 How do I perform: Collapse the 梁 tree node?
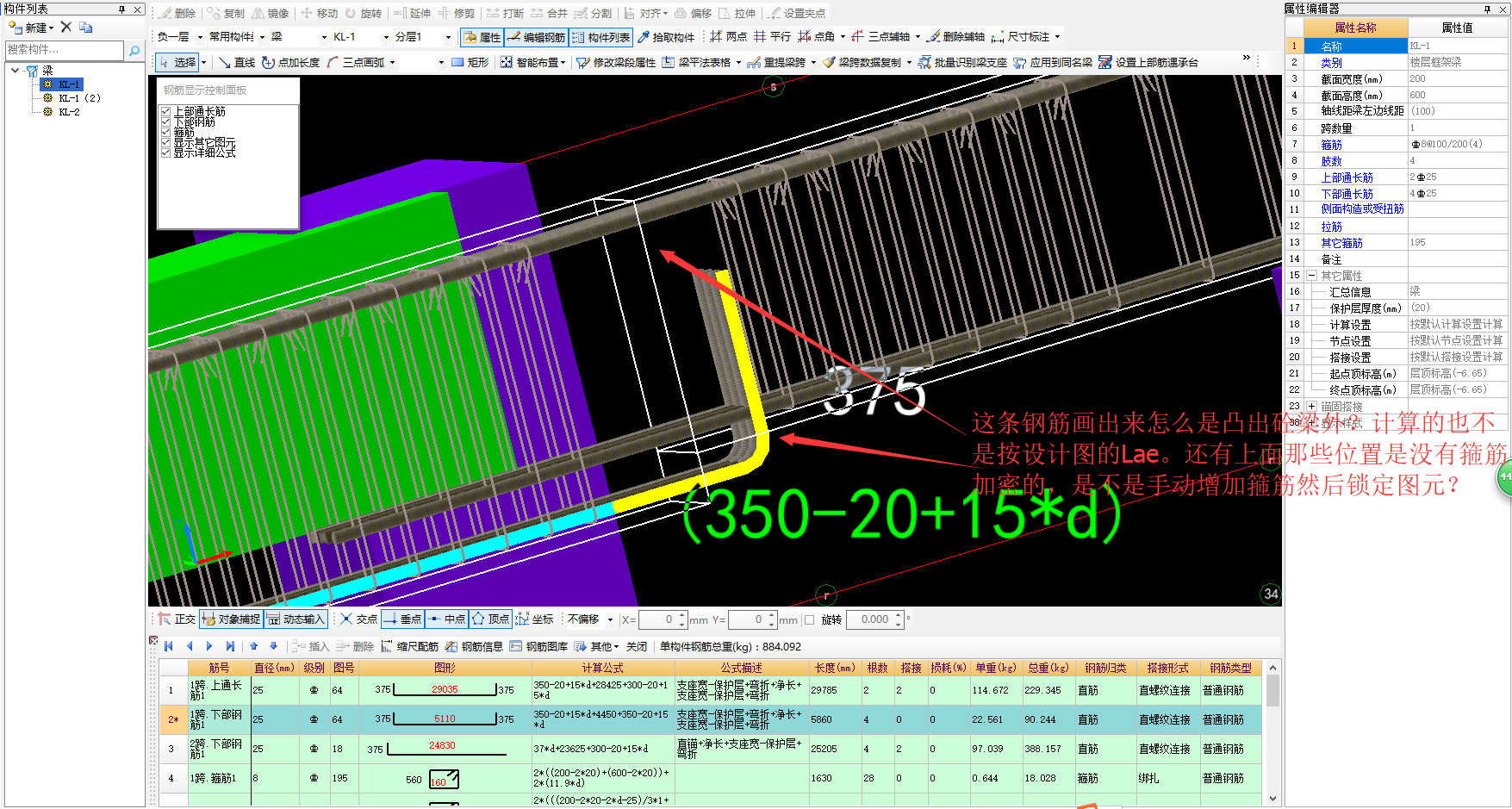click(x=16, y=71)
